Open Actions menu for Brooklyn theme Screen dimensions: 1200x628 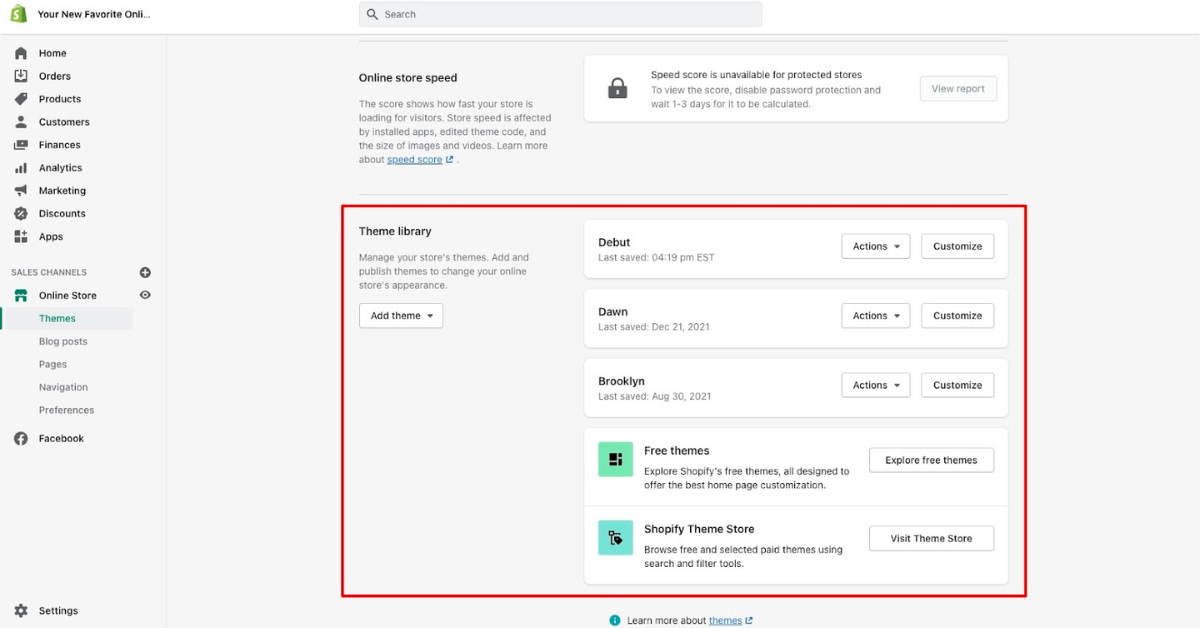coord(875,385)
